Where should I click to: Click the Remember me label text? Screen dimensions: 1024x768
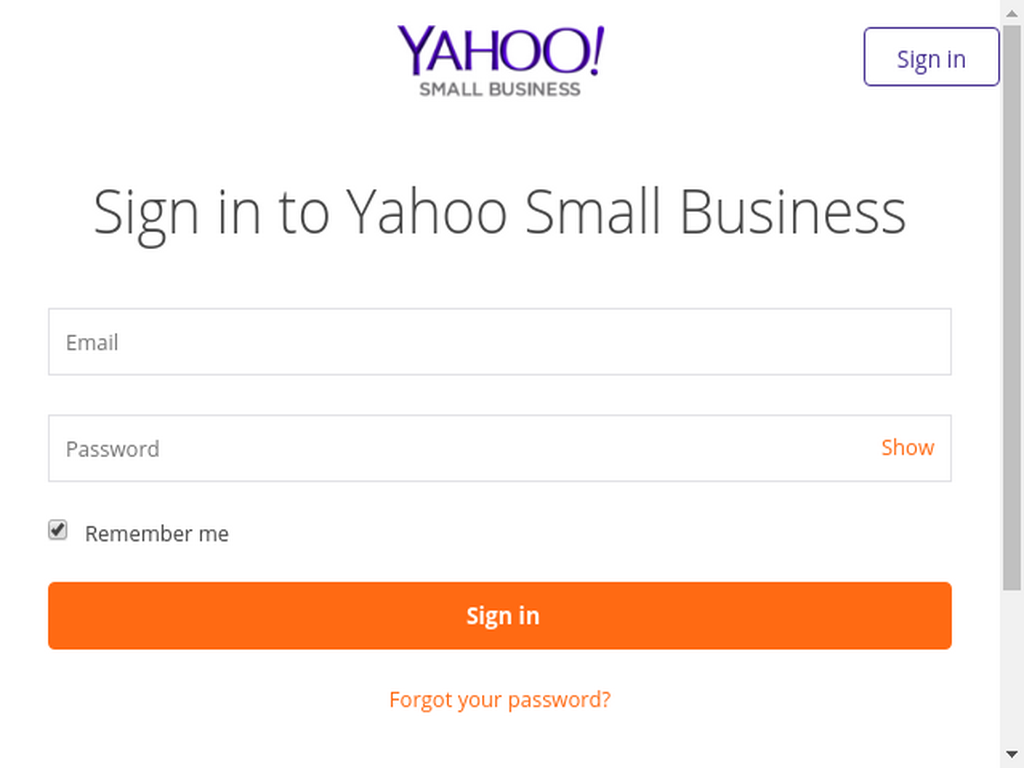[x=157, y=534]
